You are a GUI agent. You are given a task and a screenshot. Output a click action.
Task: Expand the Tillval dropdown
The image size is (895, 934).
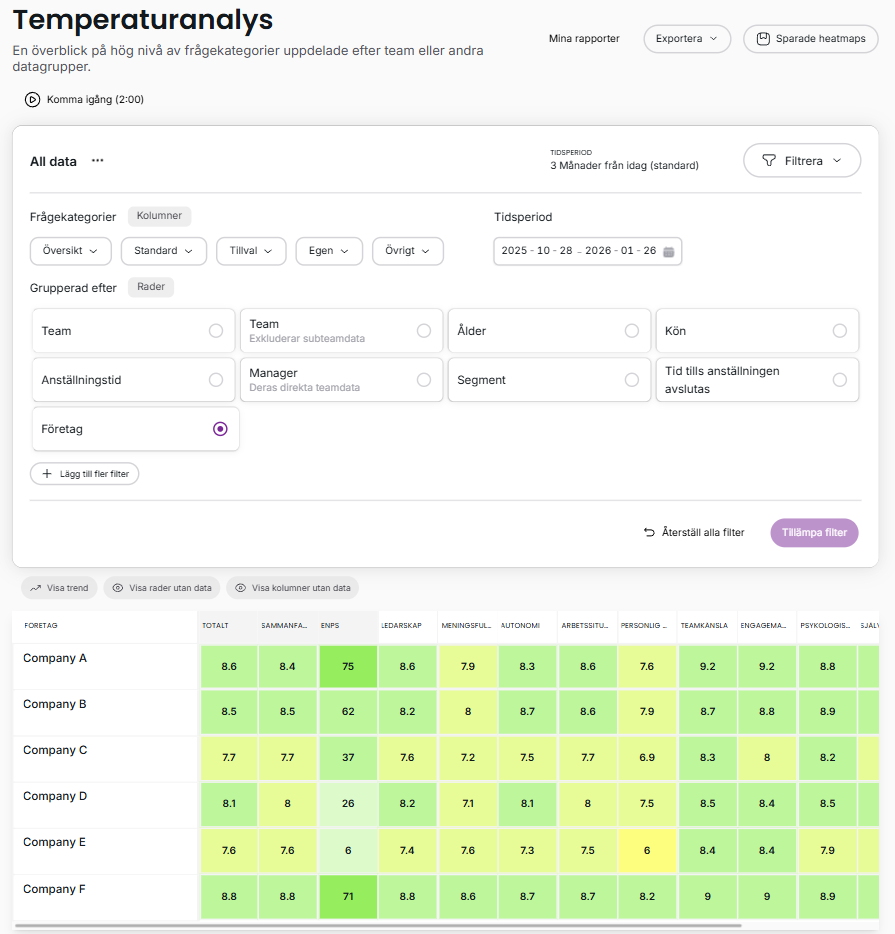(251, 251)
